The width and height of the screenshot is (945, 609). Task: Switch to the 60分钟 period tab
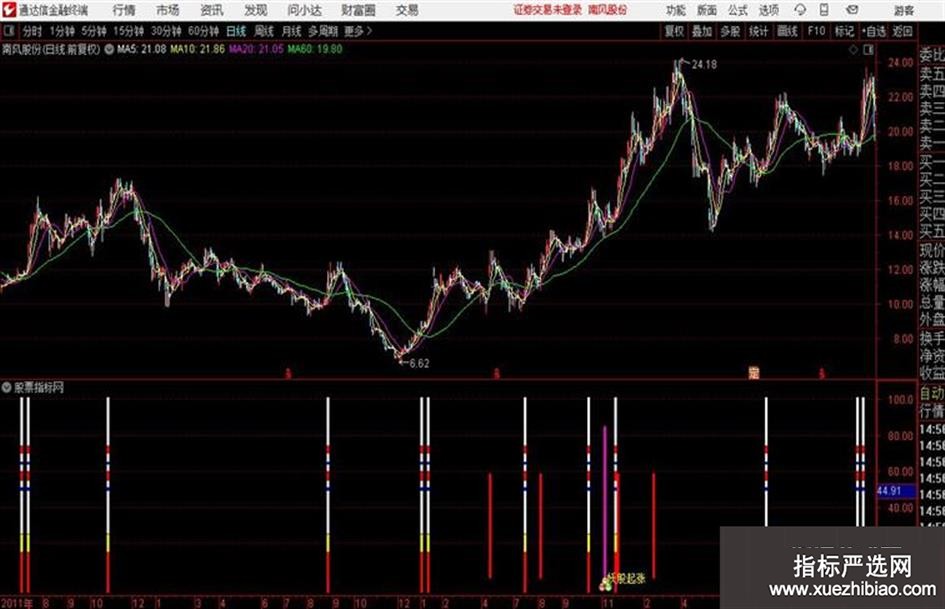pyautogui.click(x=203, y=31)
